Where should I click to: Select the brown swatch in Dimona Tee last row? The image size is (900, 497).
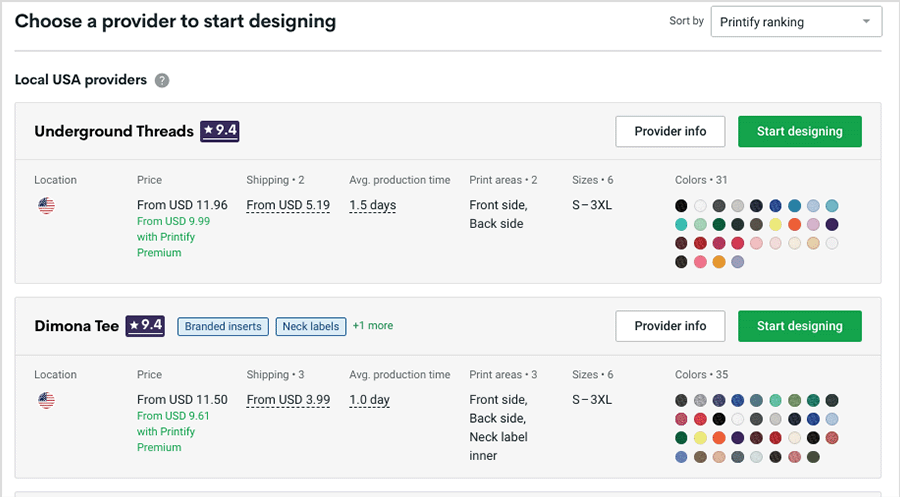700,457
